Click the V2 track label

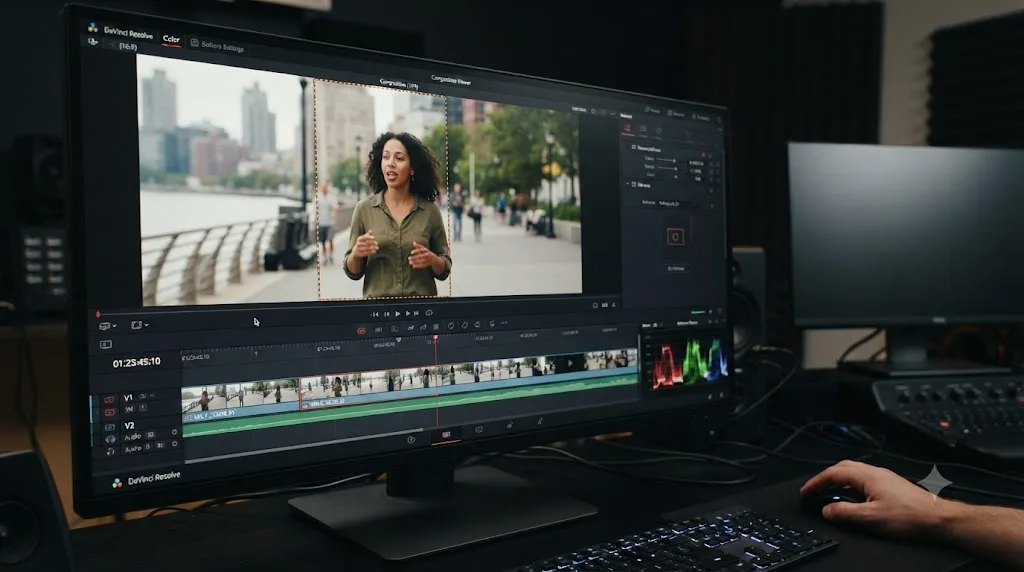[129, 426]
